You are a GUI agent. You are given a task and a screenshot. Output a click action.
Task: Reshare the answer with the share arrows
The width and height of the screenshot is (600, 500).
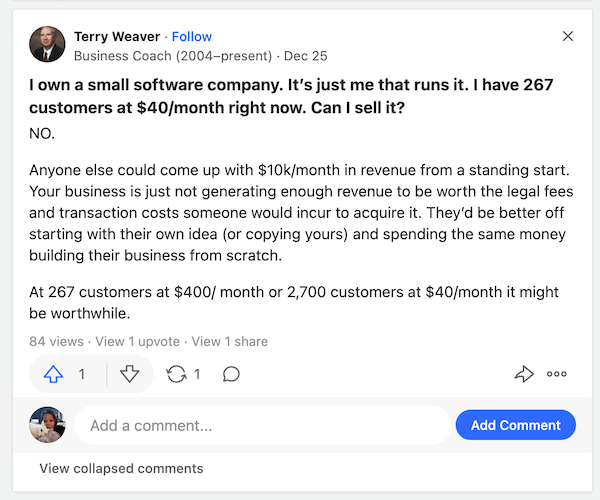click(177, 374)
